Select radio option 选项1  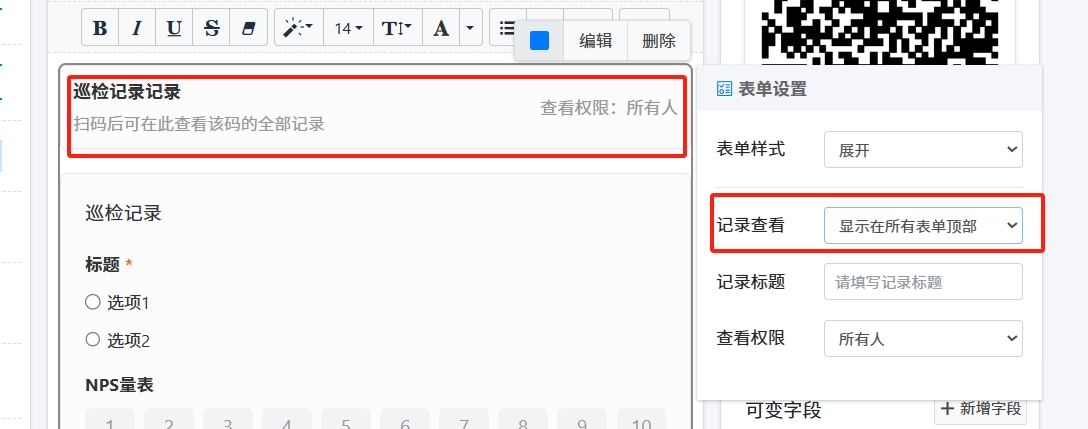93,302
